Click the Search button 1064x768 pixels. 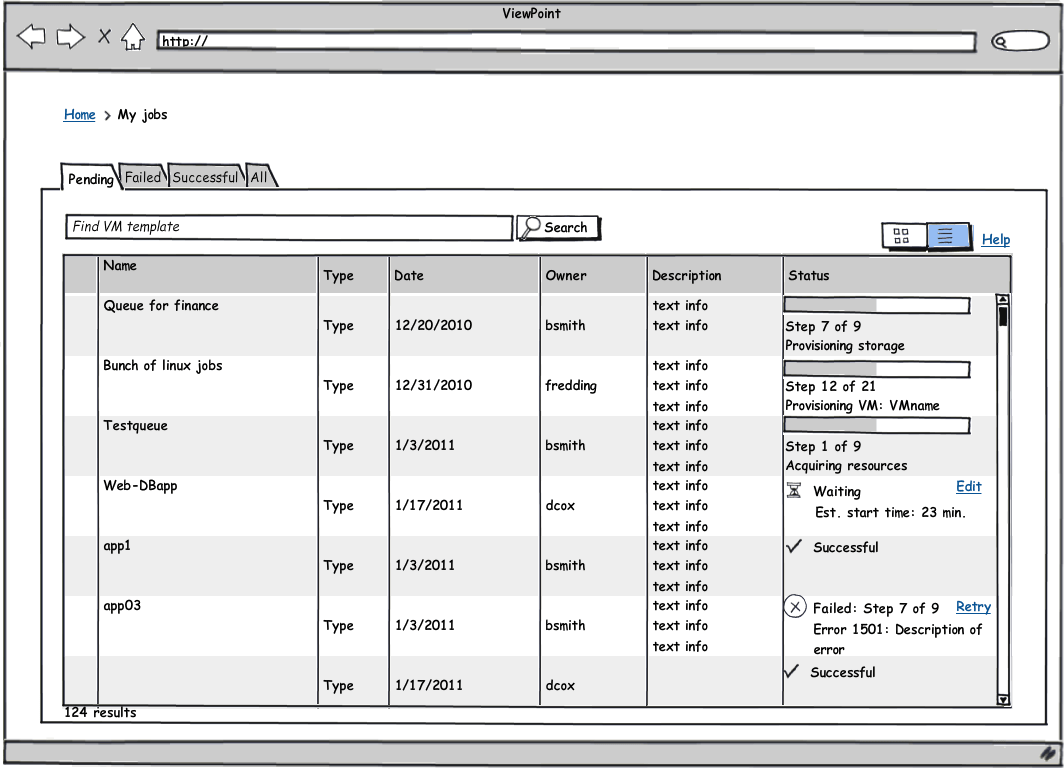(x=558, y=227)
